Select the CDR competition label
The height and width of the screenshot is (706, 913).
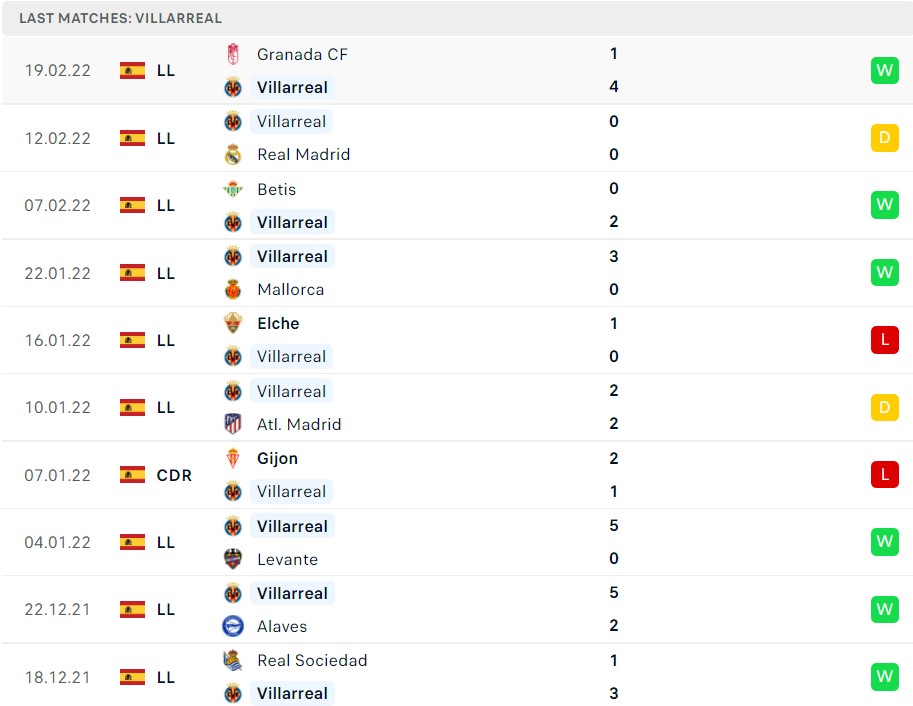tap(174, 475)
